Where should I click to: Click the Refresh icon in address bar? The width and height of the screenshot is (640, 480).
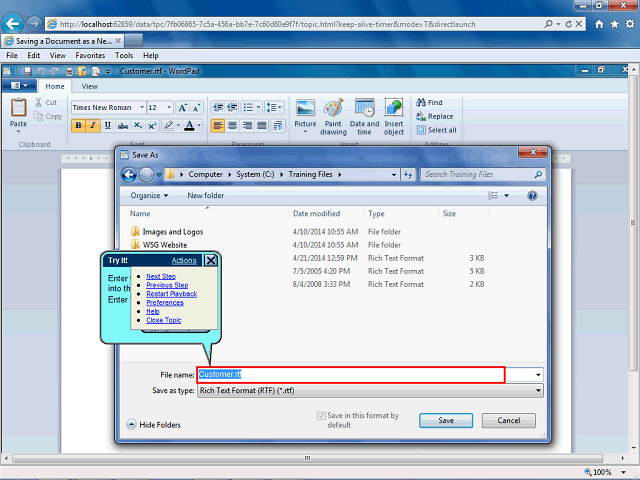[x=569, y=24]
